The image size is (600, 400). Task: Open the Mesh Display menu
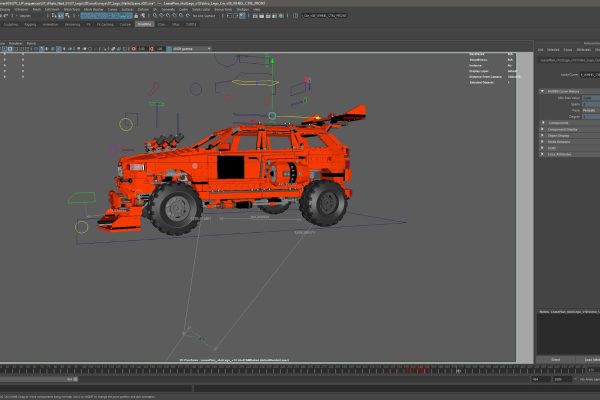pyautogui.click(x=93, y=9)
